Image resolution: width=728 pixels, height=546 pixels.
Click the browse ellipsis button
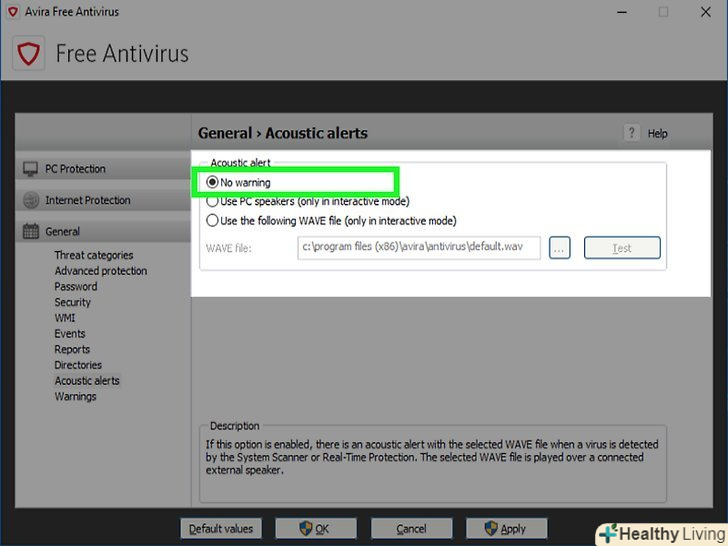coord(559,248)
